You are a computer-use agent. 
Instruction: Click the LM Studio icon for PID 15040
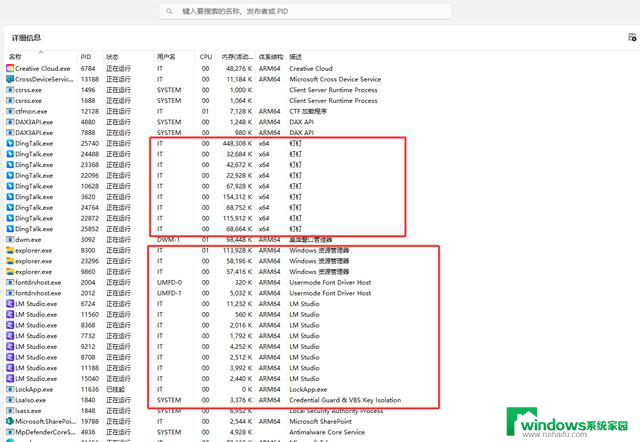click(x=10, y=378)
